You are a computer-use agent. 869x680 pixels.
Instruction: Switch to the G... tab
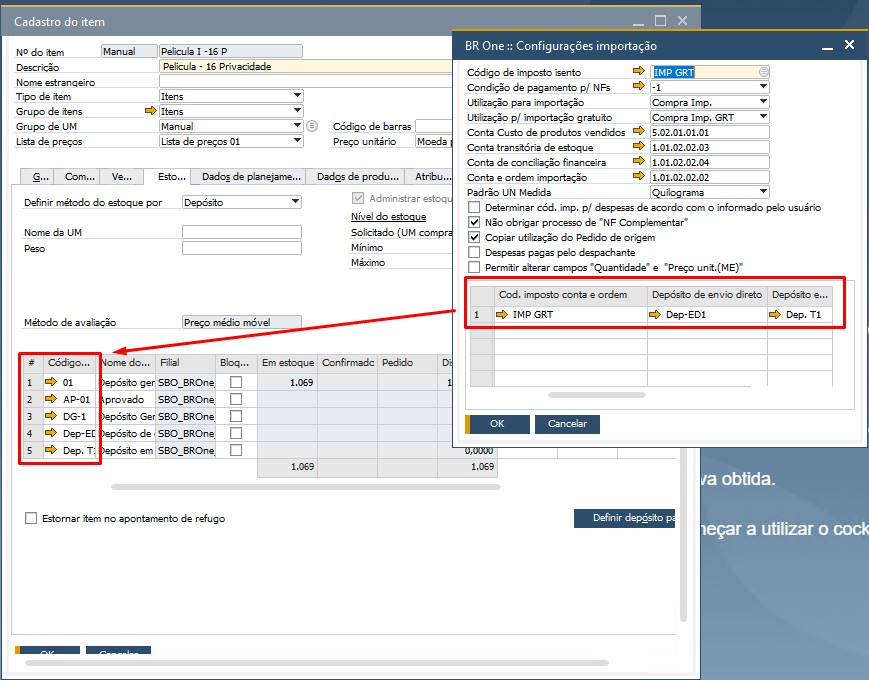point(39,177)
